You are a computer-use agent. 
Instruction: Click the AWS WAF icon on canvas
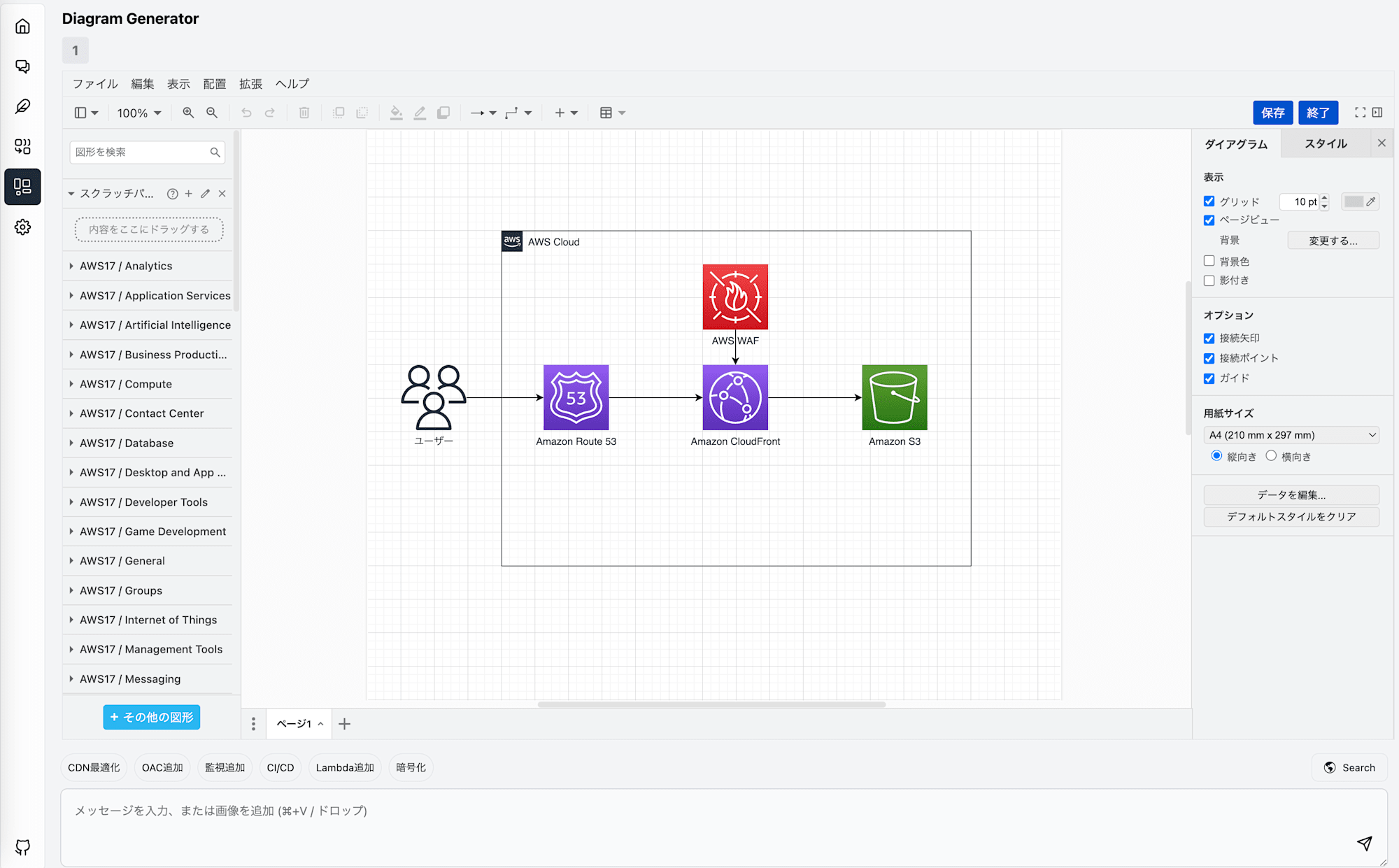735,296
